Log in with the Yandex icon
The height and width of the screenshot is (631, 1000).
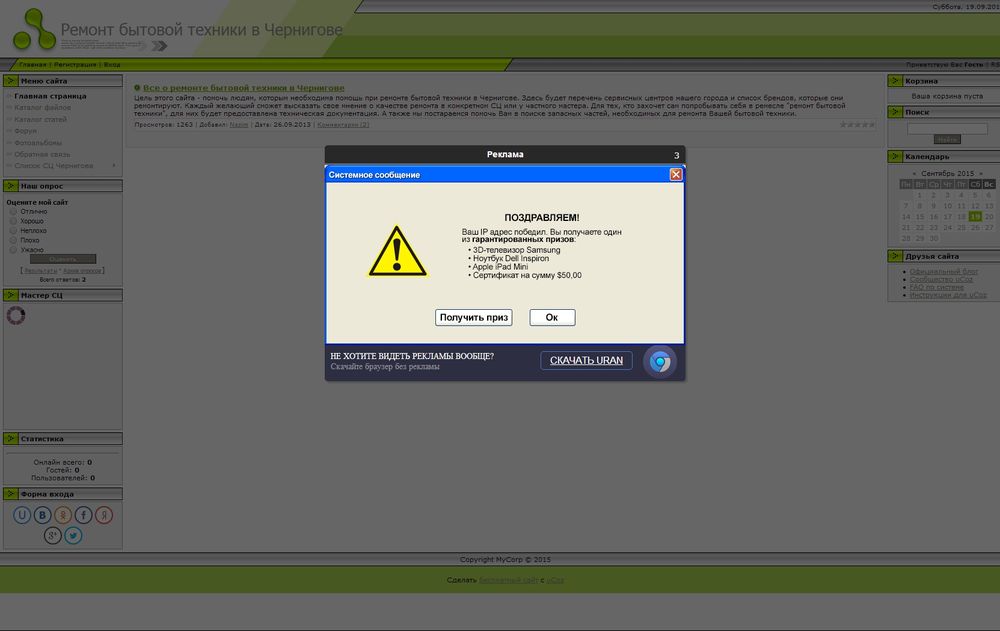click(x=104, y=515)
